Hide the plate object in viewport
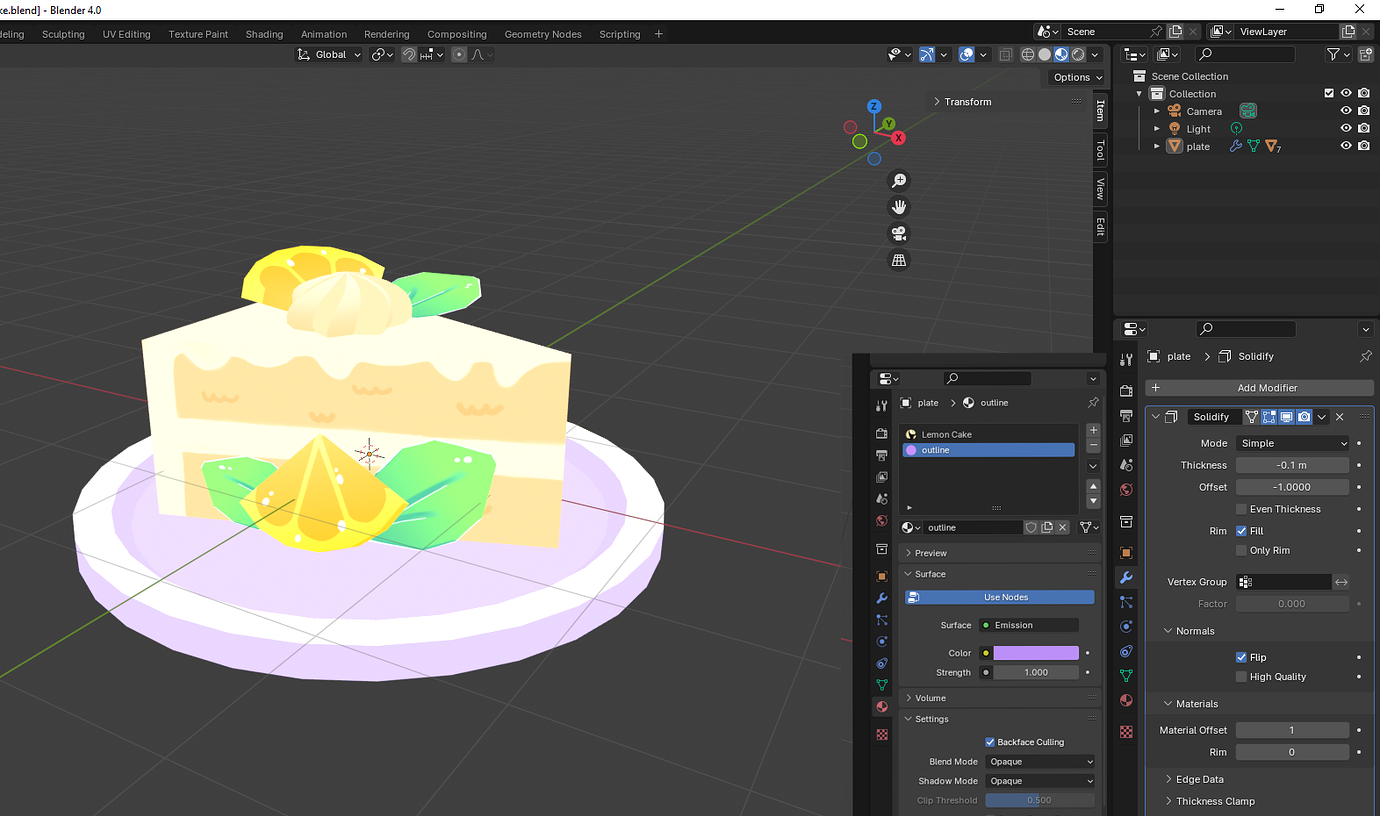Image resolution: width=1380 pixels, height=816 pixels. (1346, 146)
